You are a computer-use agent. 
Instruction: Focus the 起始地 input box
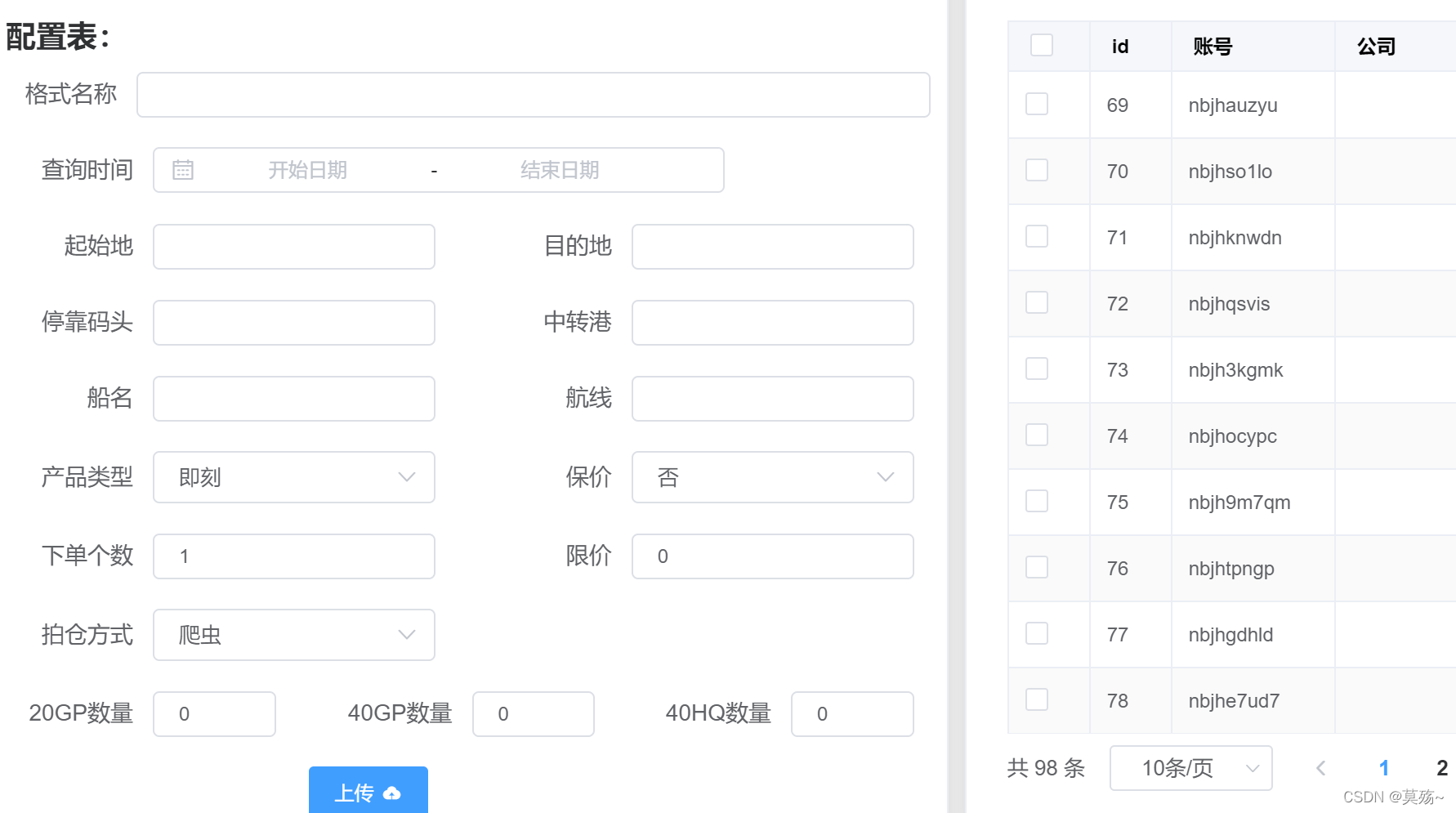click(294, 247)
